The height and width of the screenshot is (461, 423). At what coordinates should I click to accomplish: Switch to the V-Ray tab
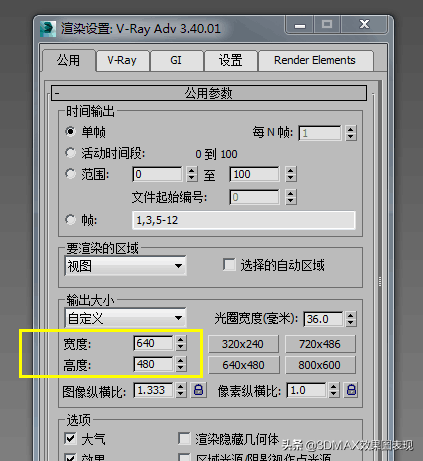(122, 61)
